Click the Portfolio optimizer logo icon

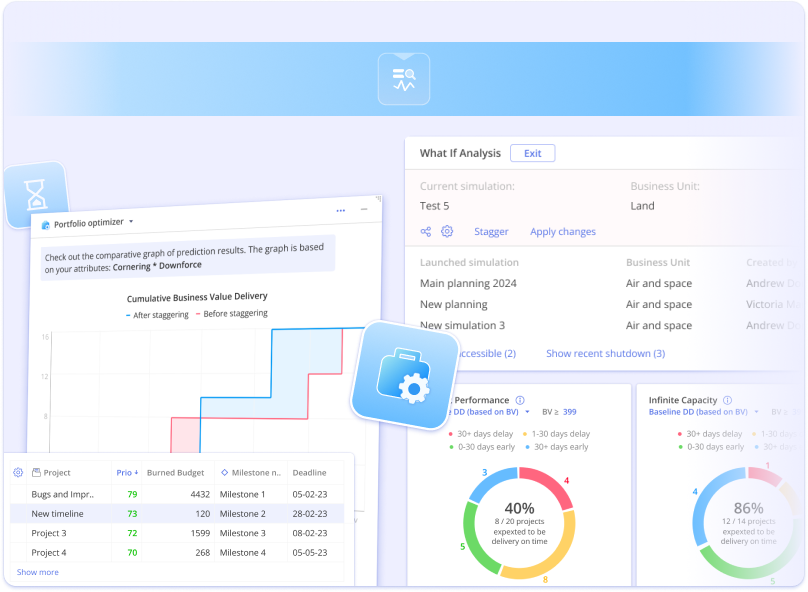[x=45, y=225]
